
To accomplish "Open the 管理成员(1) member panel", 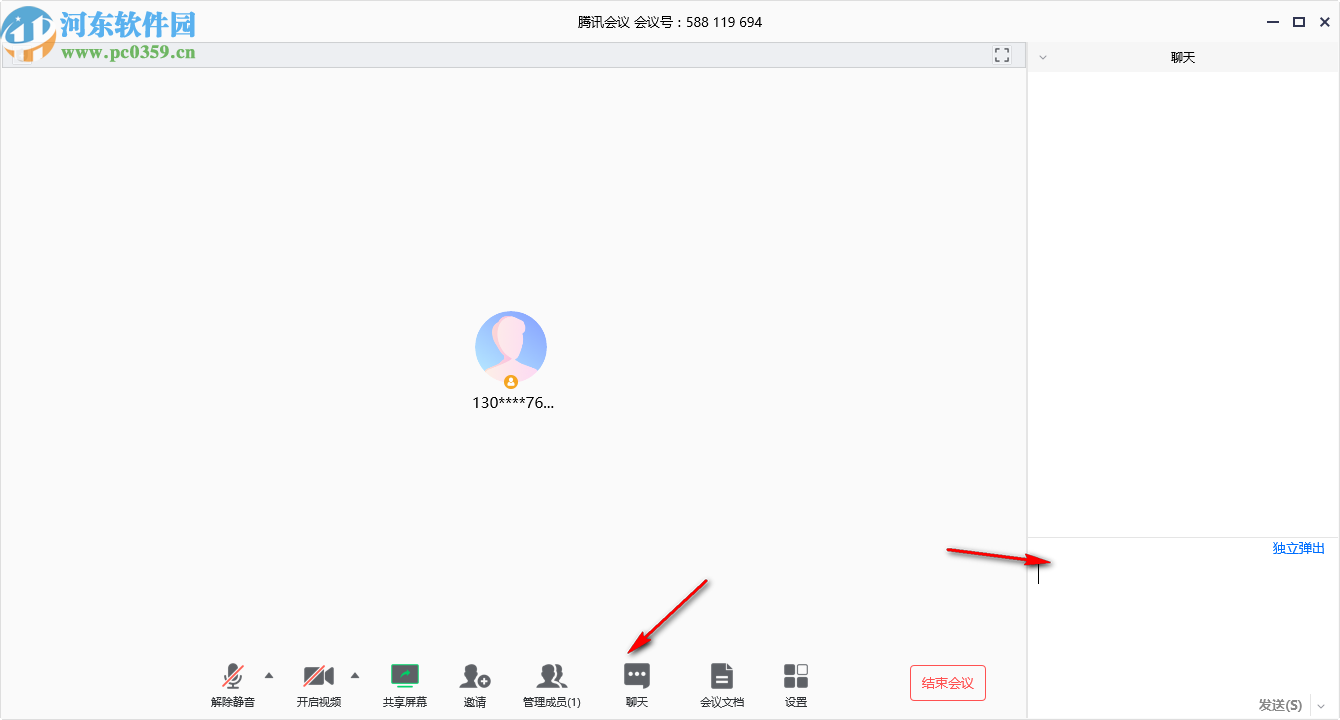I will point(552,685).
